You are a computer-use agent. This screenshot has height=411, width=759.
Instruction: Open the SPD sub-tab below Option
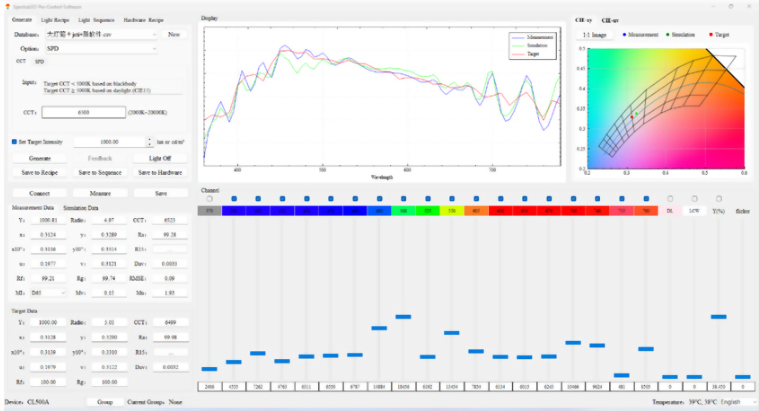pos(39,61)
